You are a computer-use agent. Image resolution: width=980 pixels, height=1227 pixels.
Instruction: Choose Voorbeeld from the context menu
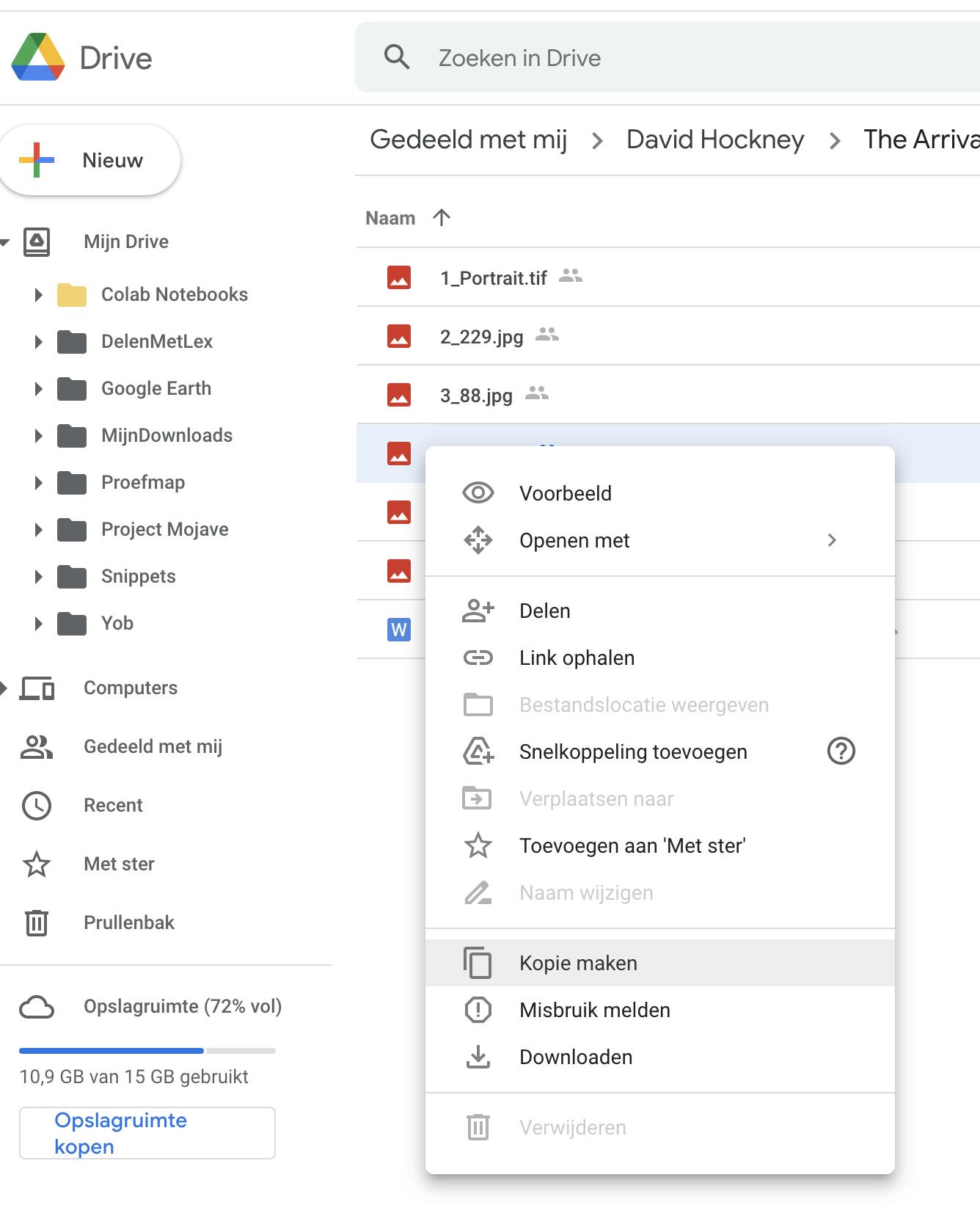point(660,493)
